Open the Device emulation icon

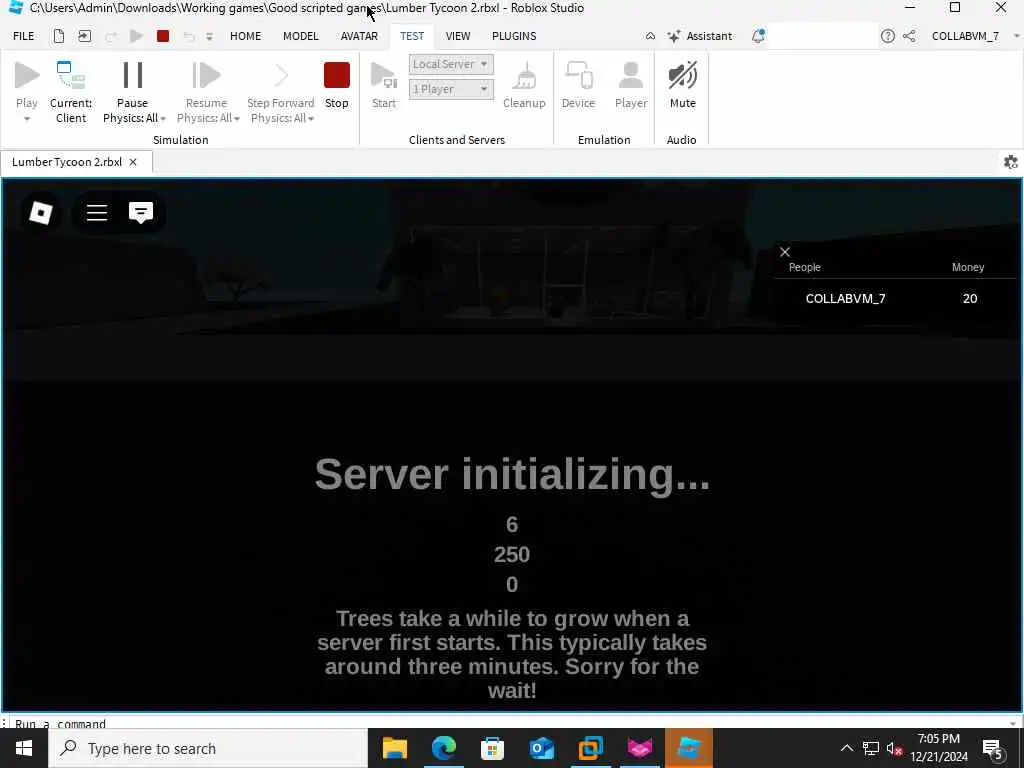tap(579, 75)
